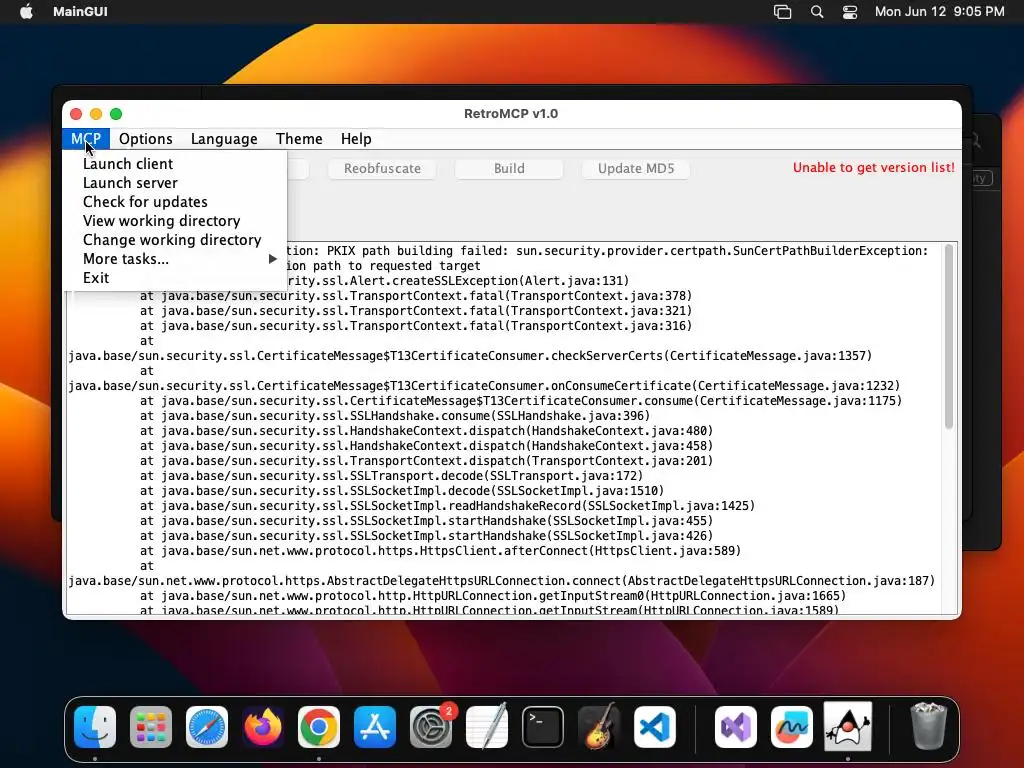Screen dimensions: 1024x768
Task: Open the Apple menu
Action: point(26,12)
